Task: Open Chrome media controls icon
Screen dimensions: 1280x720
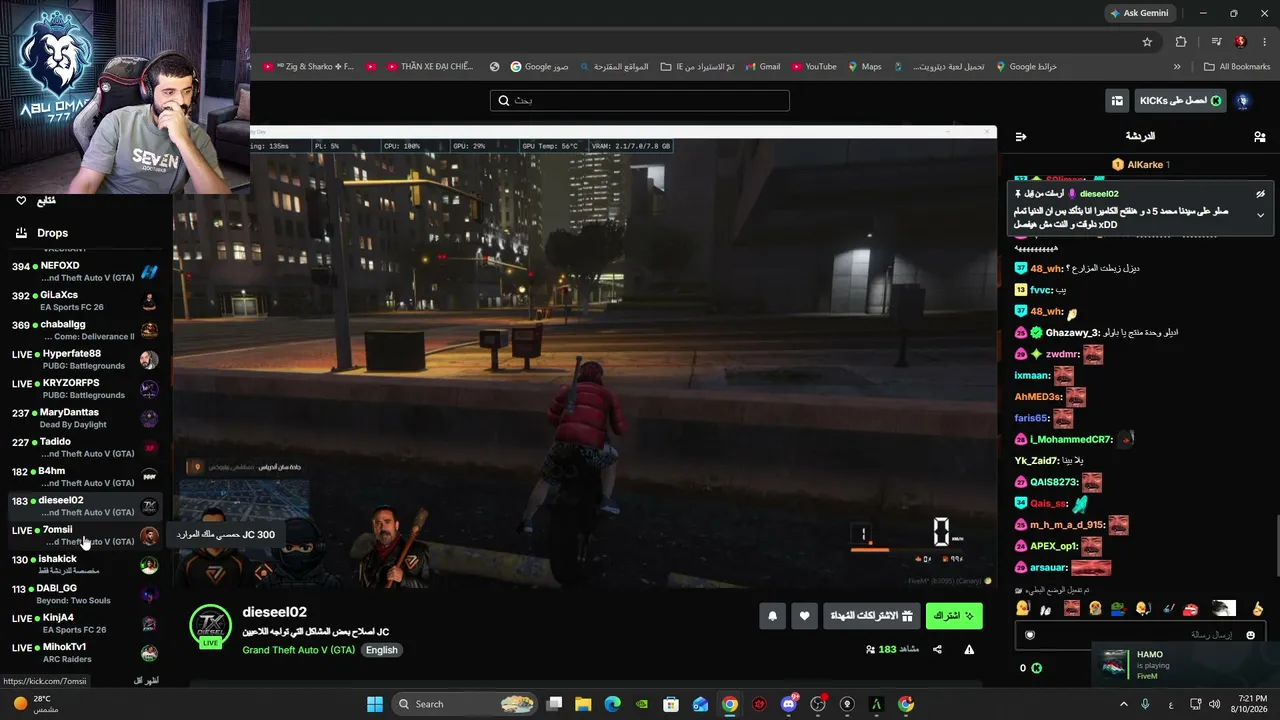Action: pyautogui.click(x=1216, y=42)
